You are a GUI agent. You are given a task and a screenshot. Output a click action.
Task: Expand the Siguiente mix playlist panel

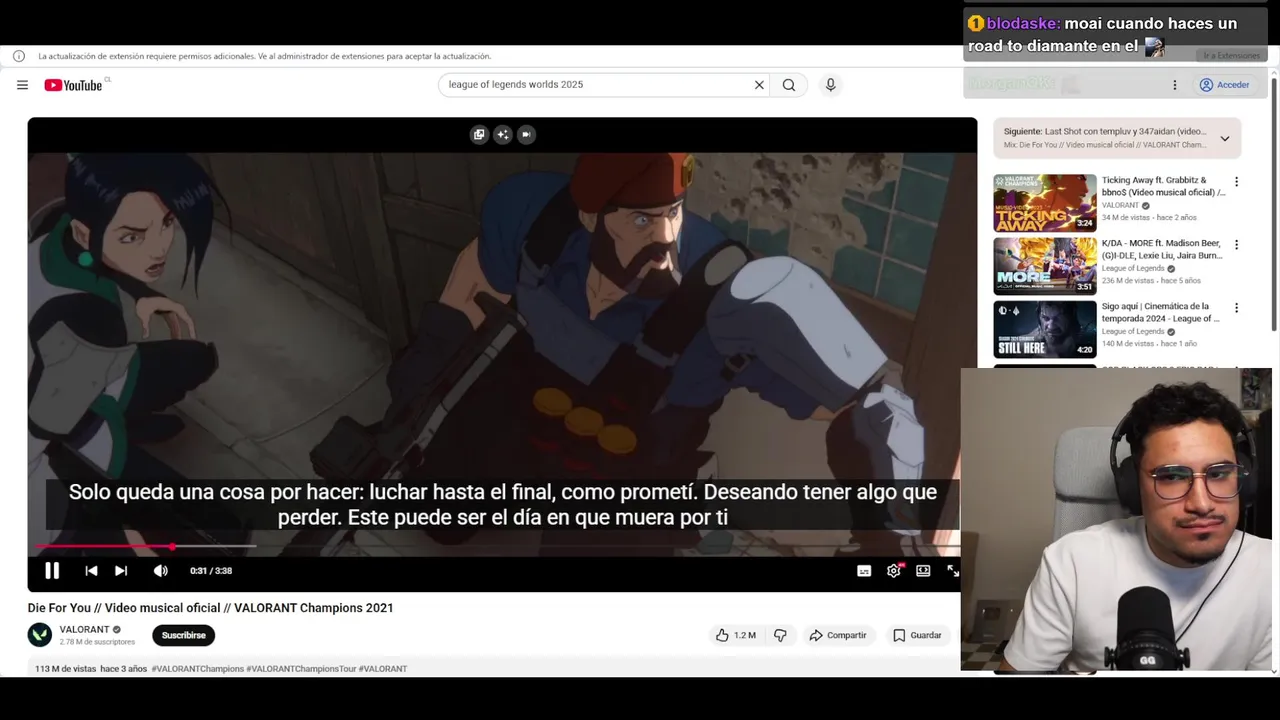click(x=1224, y=138)
